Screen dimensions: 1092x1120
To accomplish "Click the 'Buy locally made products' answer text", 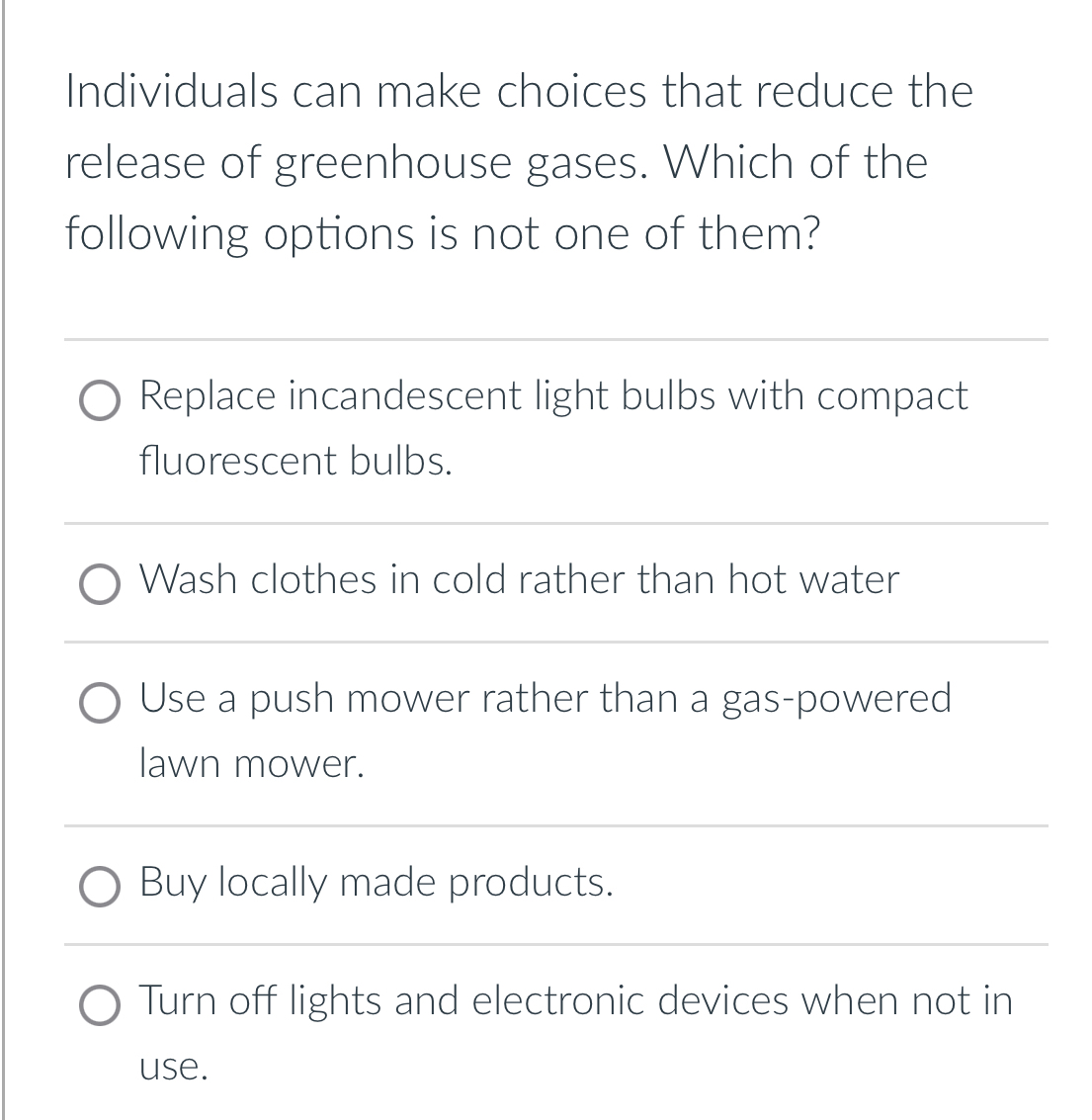I will [x=376, y=883].
